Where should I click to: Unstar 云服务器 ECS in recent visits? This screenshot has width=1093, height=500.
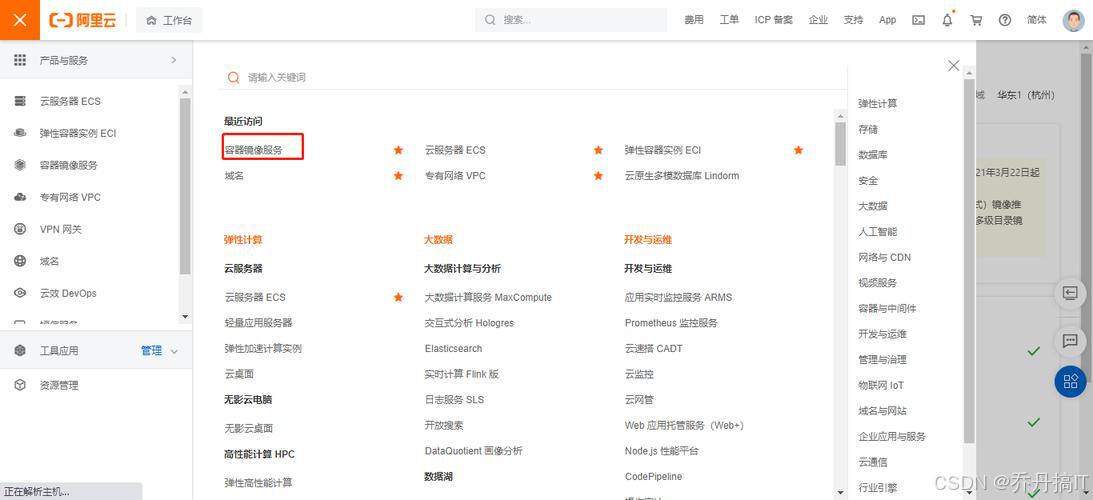(598, 150)
